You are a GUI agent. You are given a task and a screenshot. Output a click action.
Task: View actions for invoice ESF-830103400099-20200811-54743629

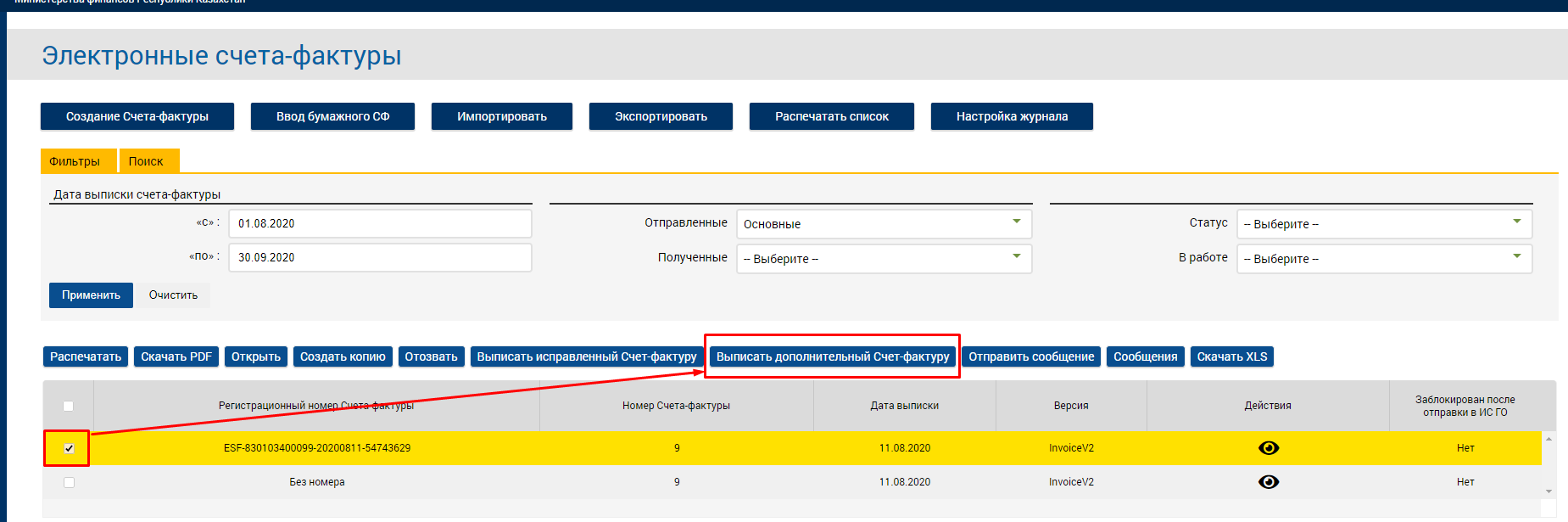tap(1269, 448)
